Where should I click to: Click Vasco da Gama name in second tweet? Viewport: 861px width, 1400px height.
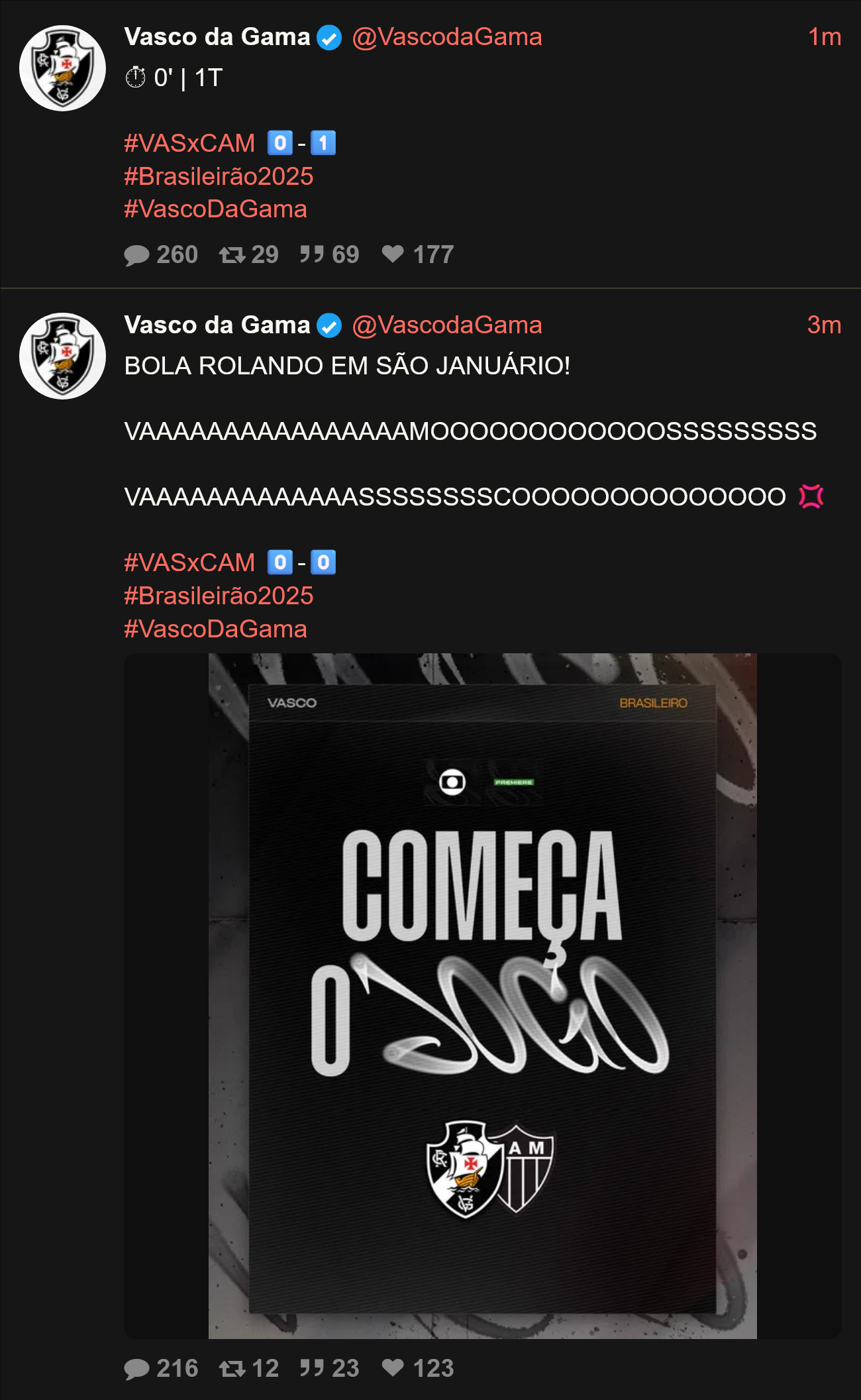coord(217,325)
